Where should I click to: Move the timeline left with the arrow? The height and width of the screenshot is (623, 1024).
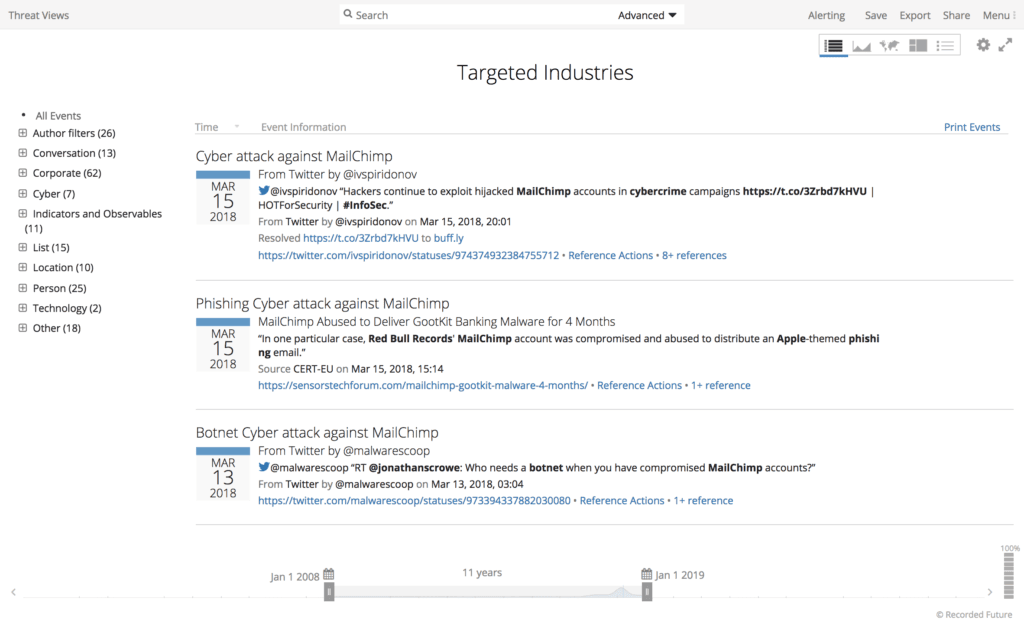tap(13, 592)
